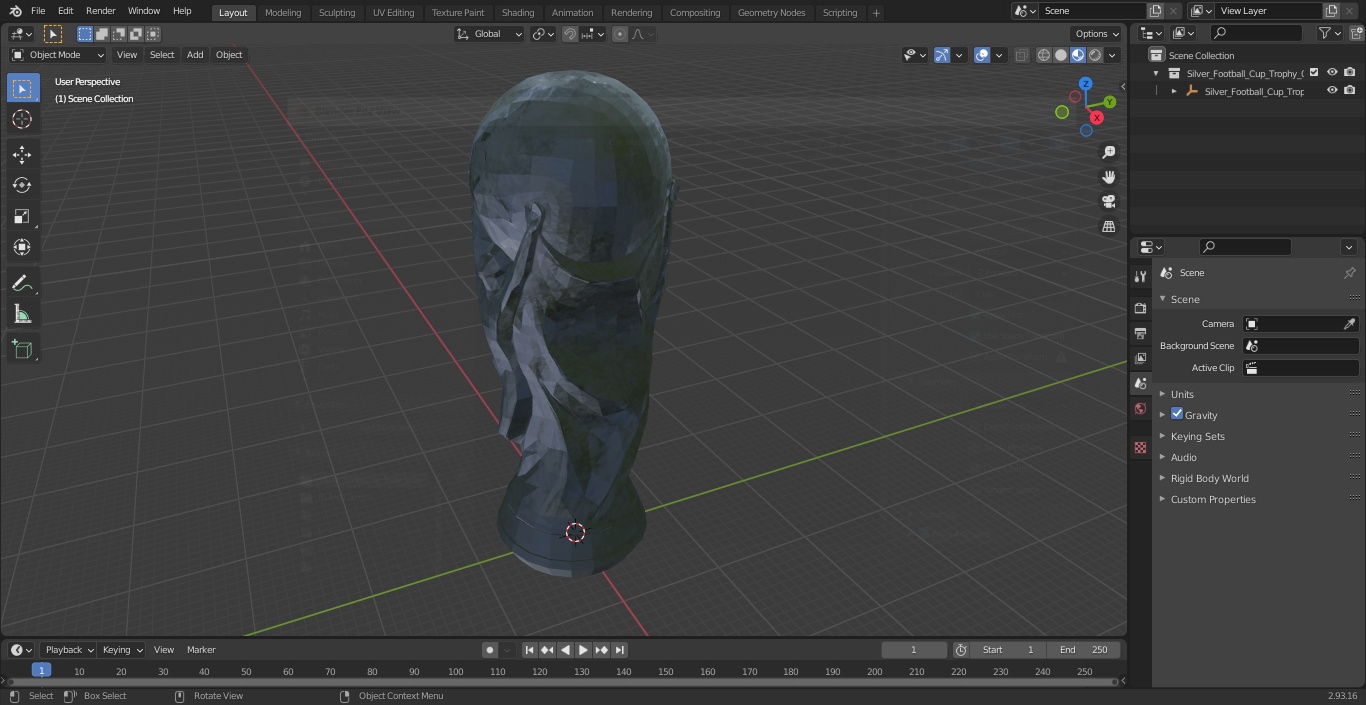
Task: Open the File menu
Action: tap(38, 11)
